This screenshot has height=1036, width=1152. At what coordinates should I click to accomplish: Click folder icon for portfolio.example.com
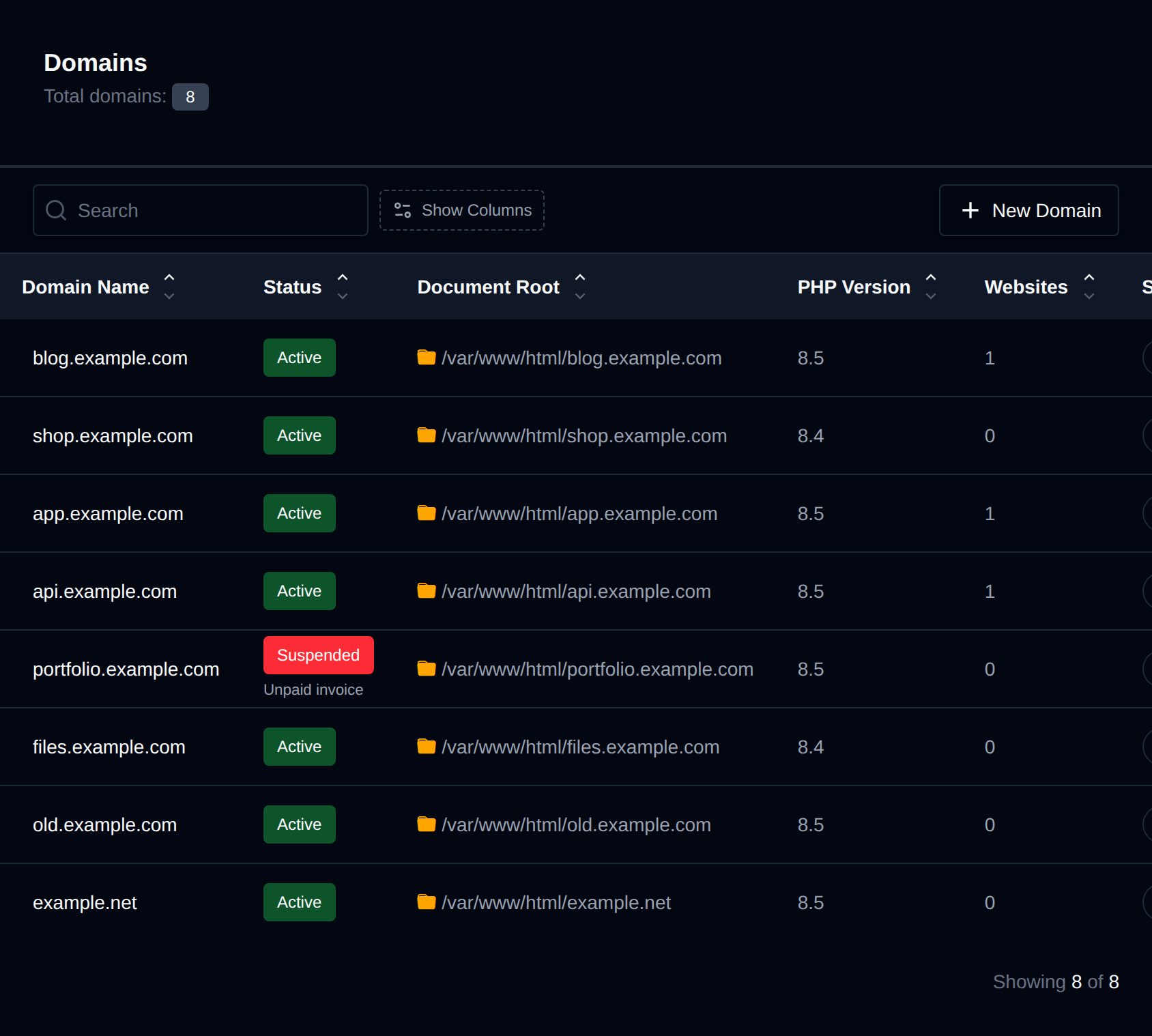(427, 669)
